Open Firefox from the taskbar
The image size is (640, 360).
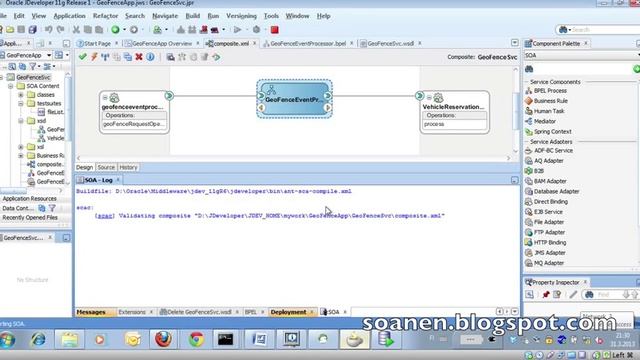pos(163,339)
